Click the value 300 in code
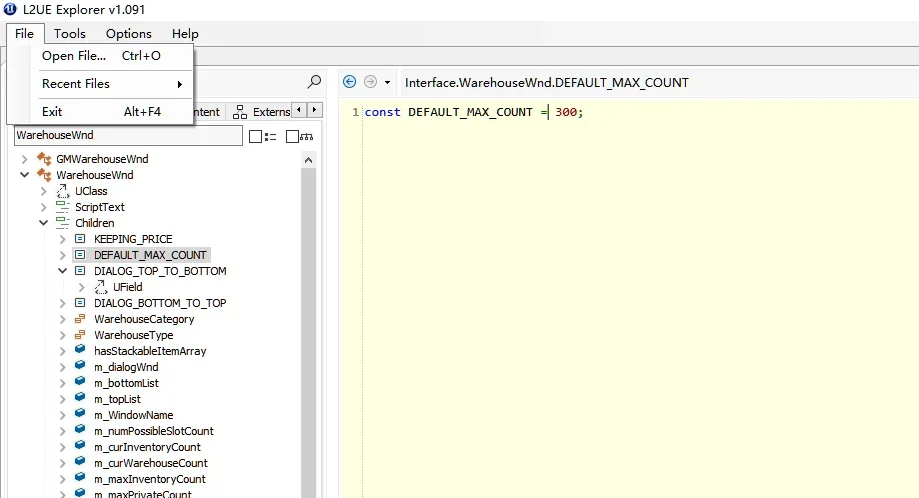Image resolution: width=919 pixels, height=498 pixels. coord(566,112)
